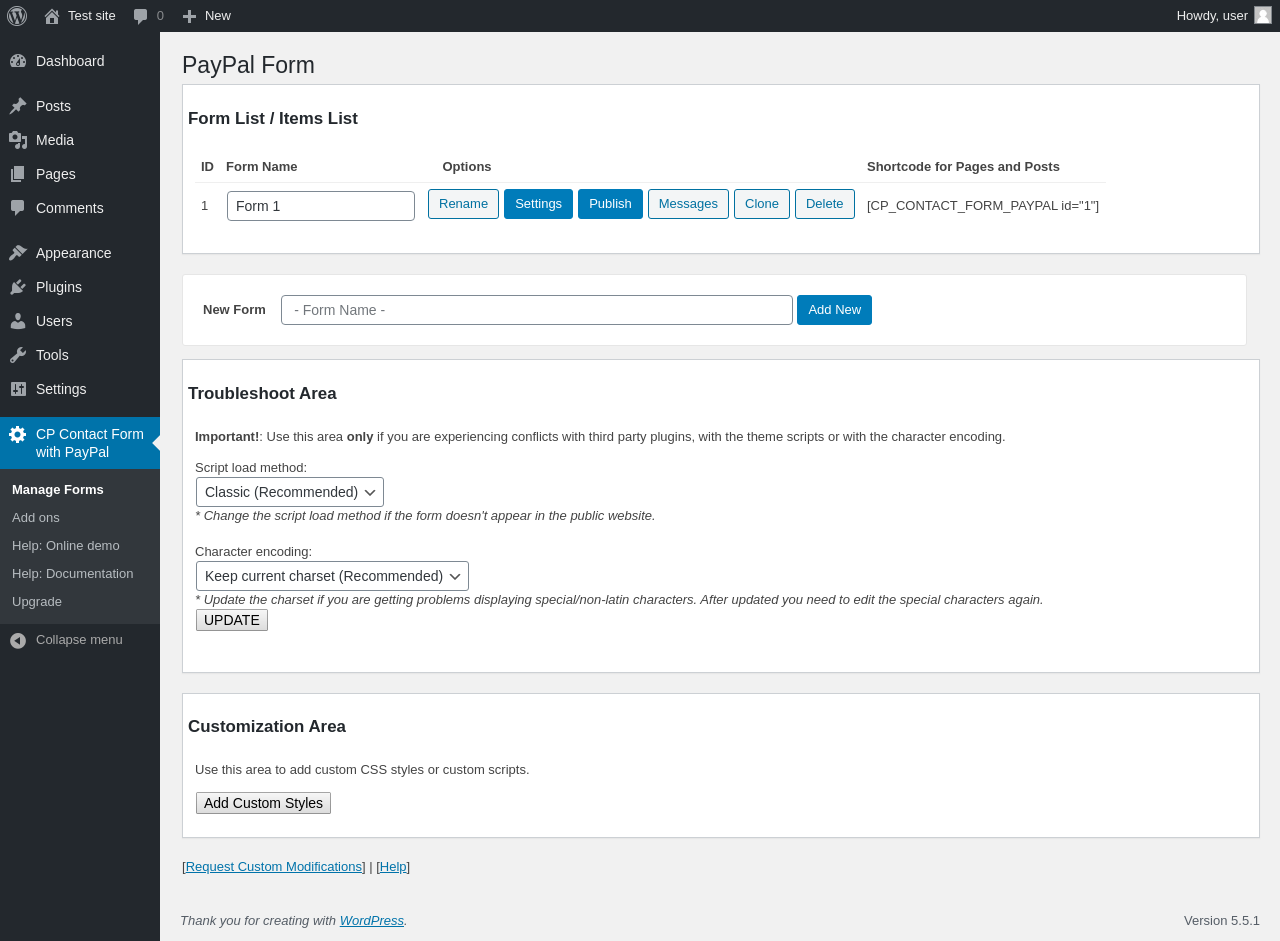
Task: Click the Tools wrench icon
Action: [x=18, y=355]
